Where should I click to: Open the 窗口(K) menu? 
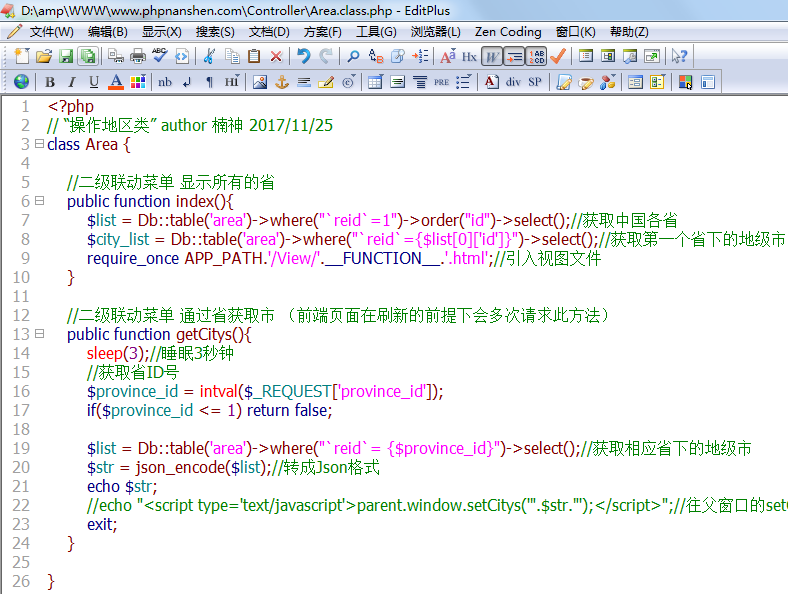[575, 32]
